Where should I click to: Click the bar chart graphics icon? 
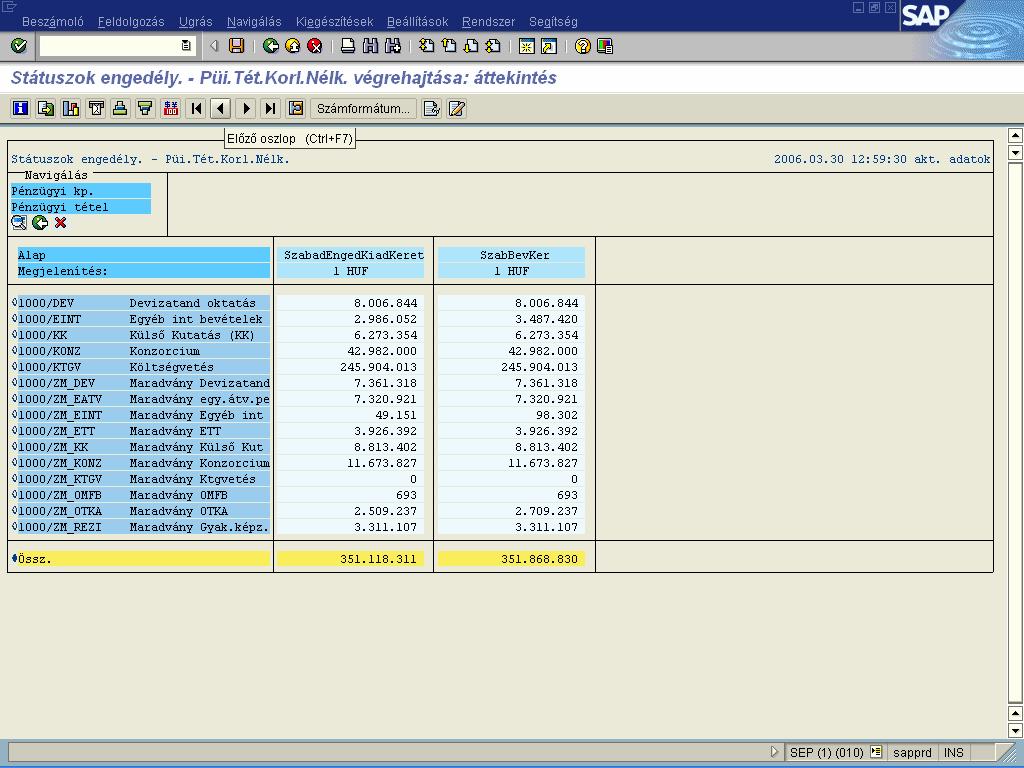(71, 108)
